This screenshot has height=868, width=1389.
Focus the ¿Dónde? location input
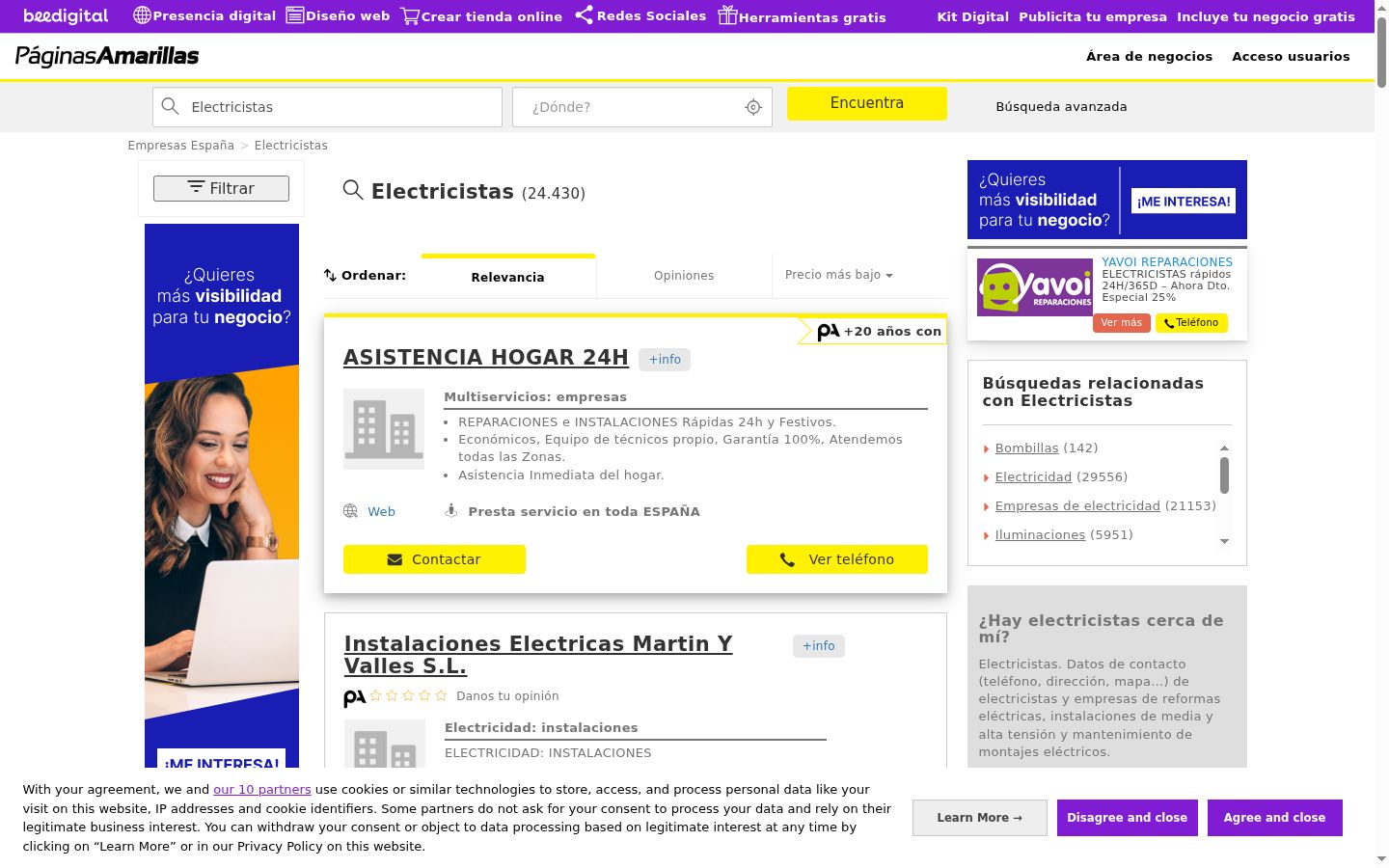click(642, 107)
